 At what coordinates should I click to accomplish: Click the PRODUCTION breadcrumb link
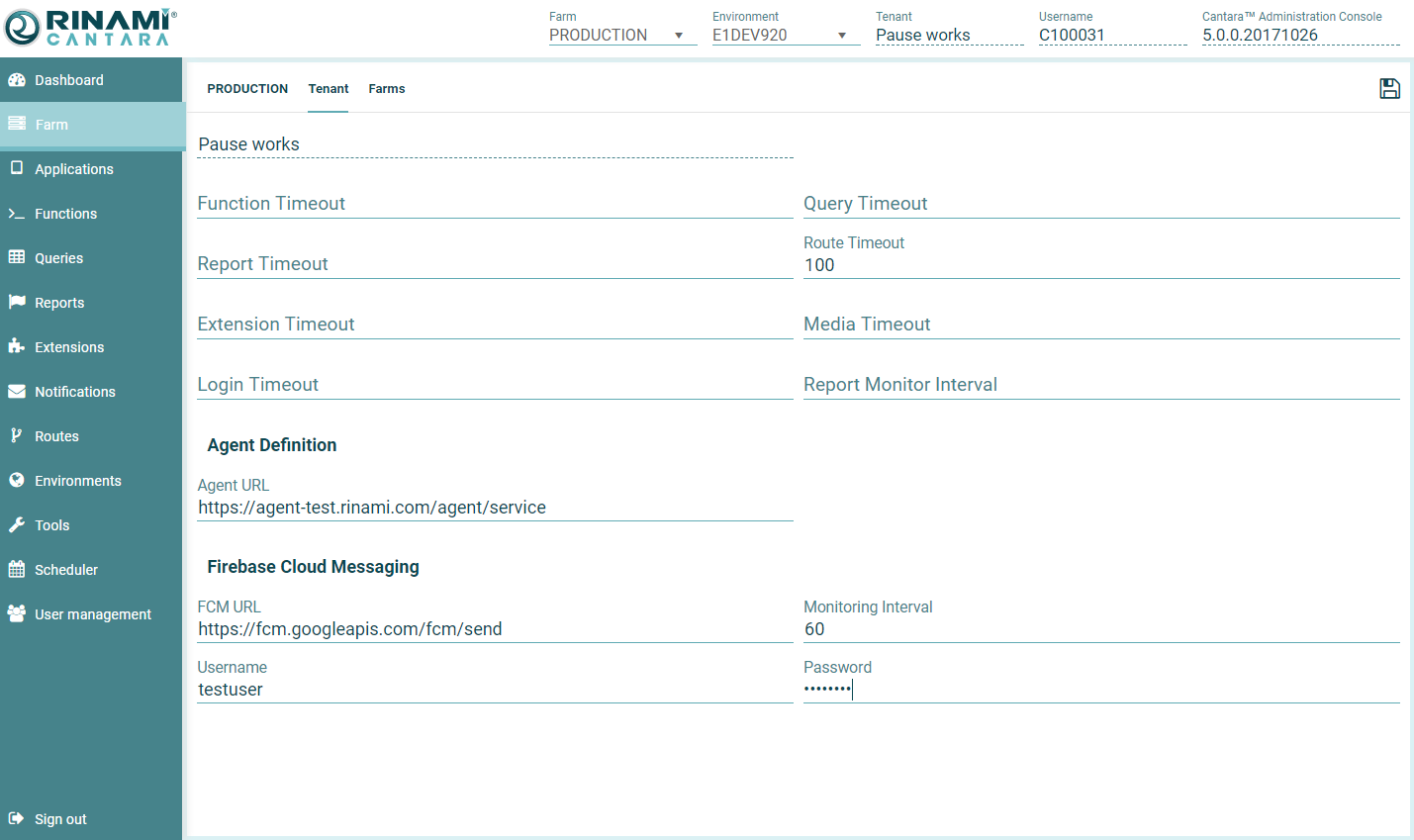point(247,89)
